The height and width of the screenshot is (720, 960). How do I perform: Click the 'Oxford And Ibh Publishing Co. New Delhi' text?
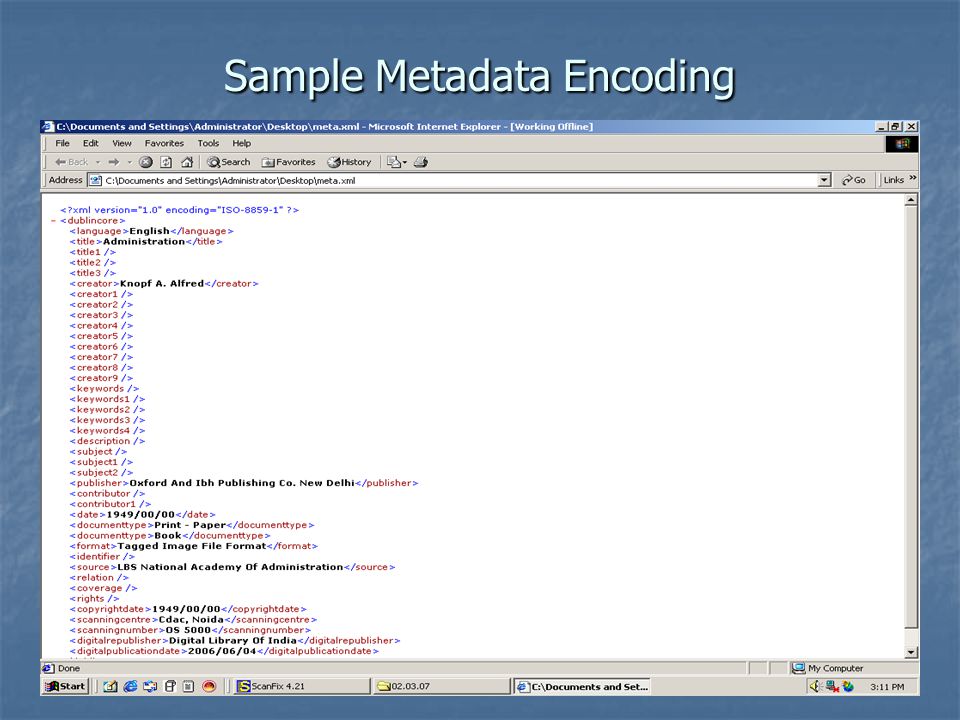pos(242,483)
